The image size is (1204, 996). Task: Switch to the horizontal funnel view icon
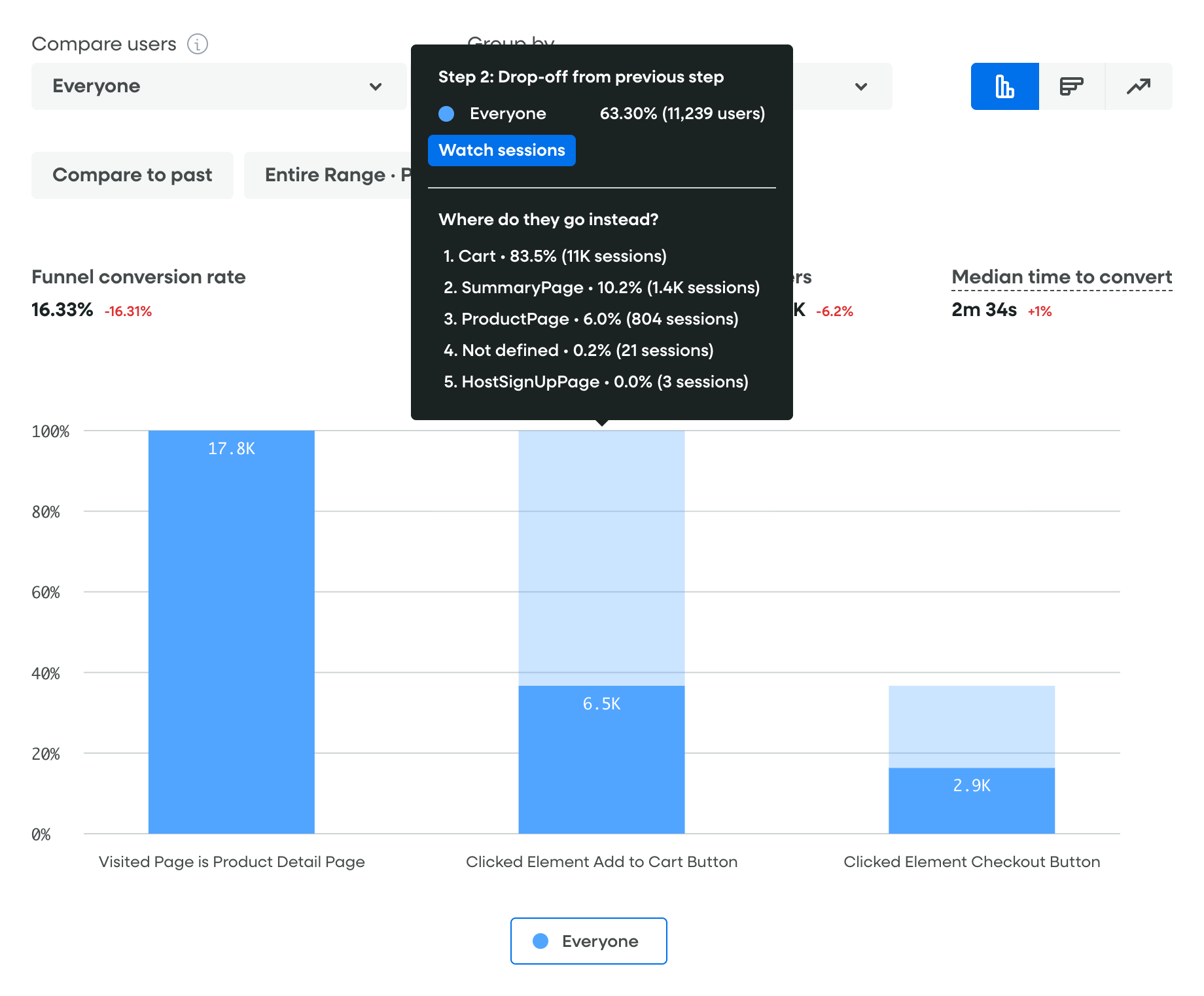[x=1072, y=86]
